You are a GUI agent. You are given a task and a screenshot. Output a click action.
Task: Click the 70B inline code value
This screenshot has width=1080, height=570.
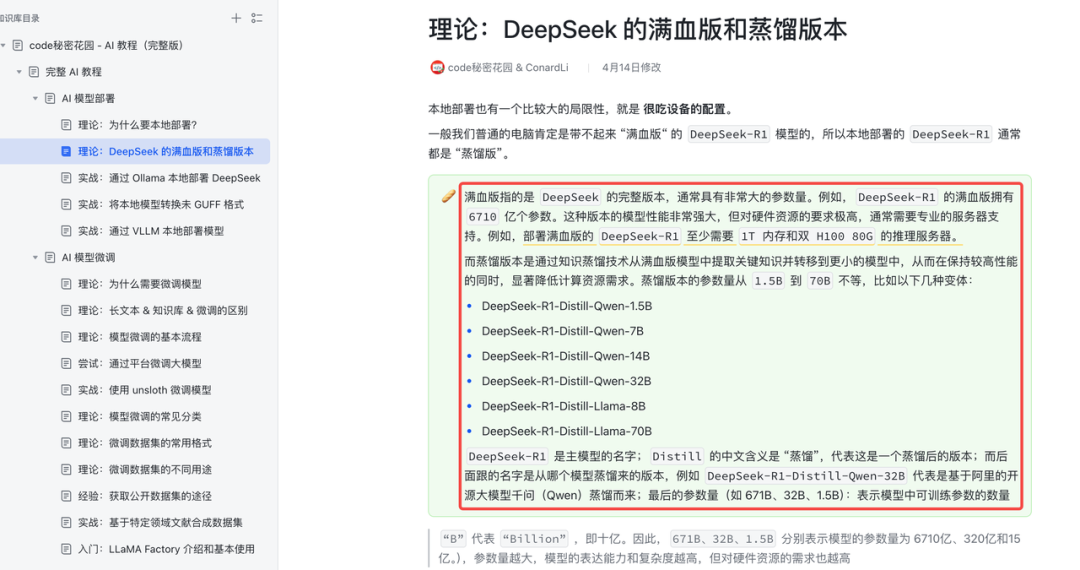click(x=820, y=281)
